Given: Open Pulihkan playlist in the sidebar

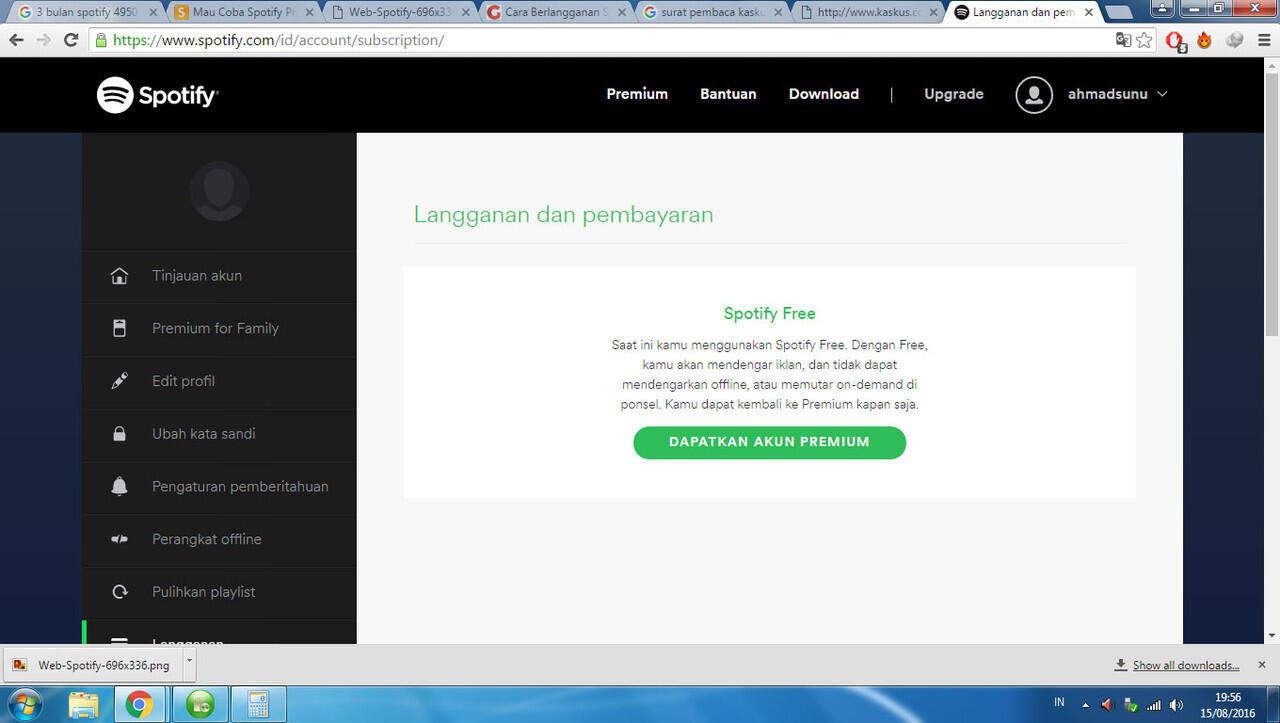Looking at the screenshot, I should (204, 592).
